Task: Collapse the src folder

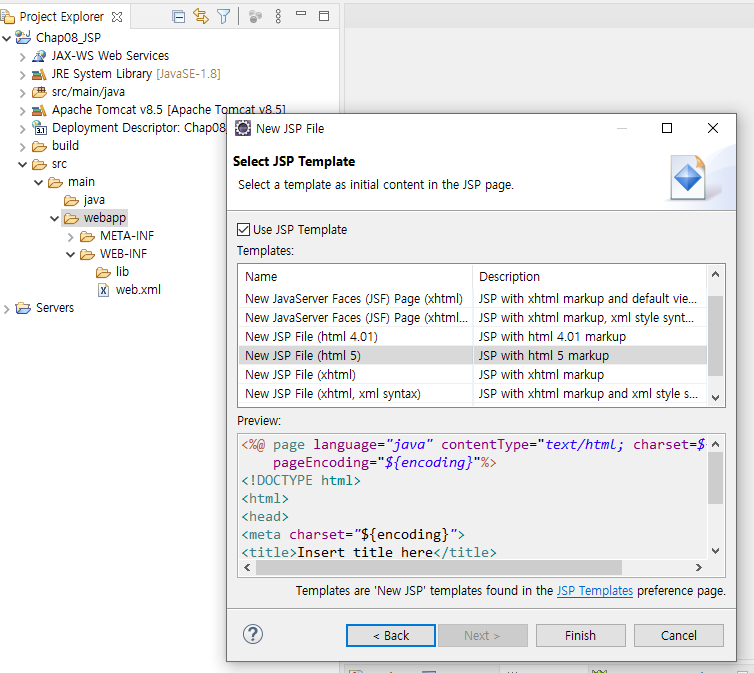Action: [23, 164]
